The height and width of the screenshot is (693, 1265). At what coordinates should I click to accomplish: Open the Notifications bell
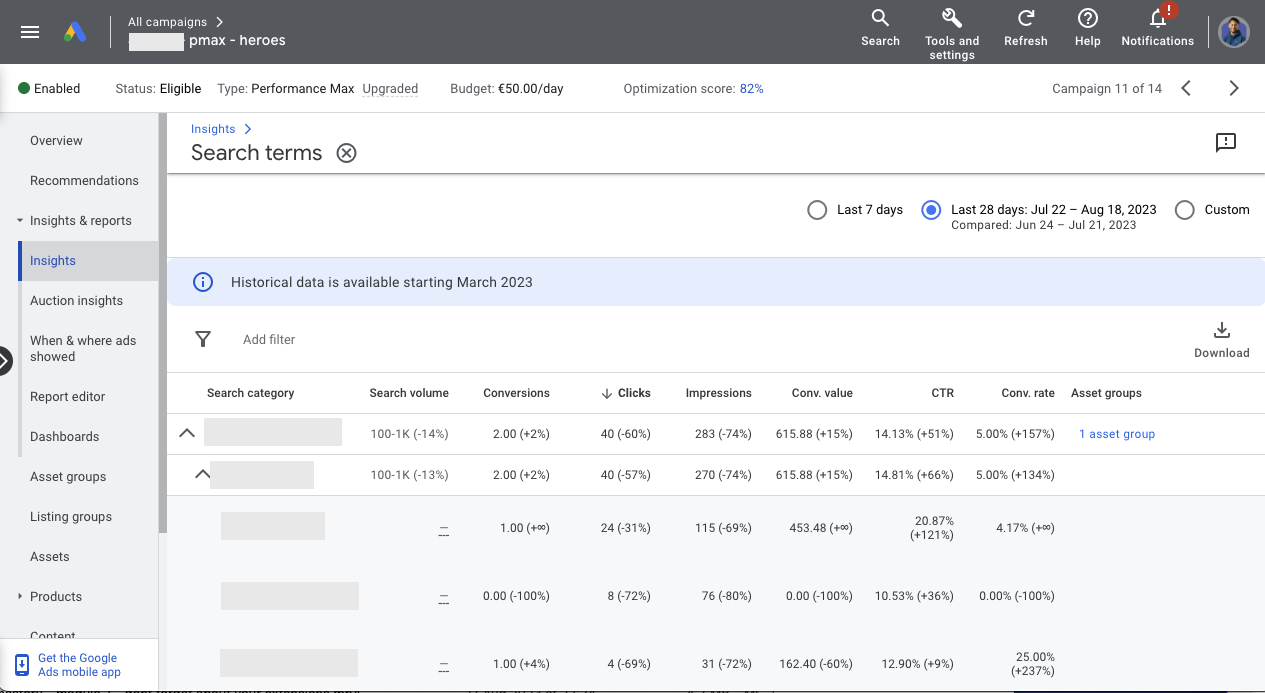1157,19
